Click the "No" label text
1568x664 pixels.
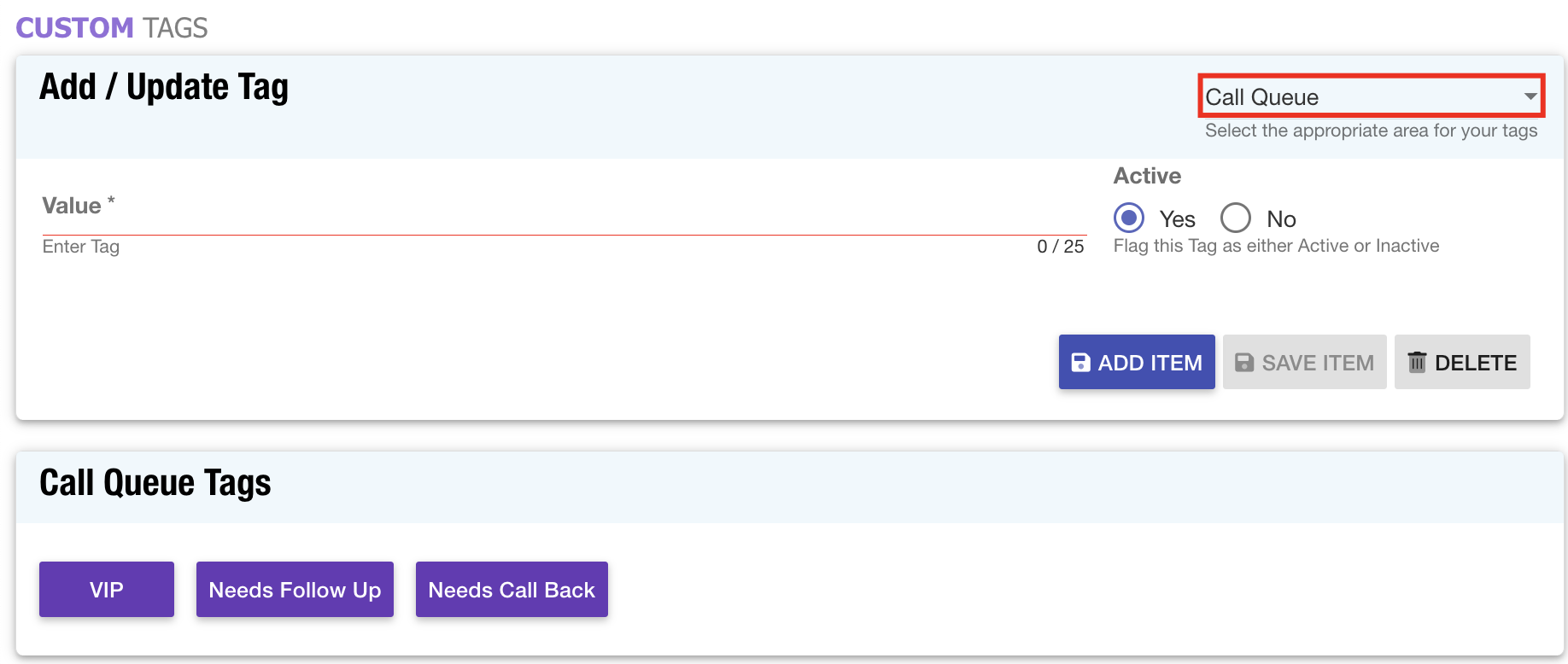[1281, 219]
